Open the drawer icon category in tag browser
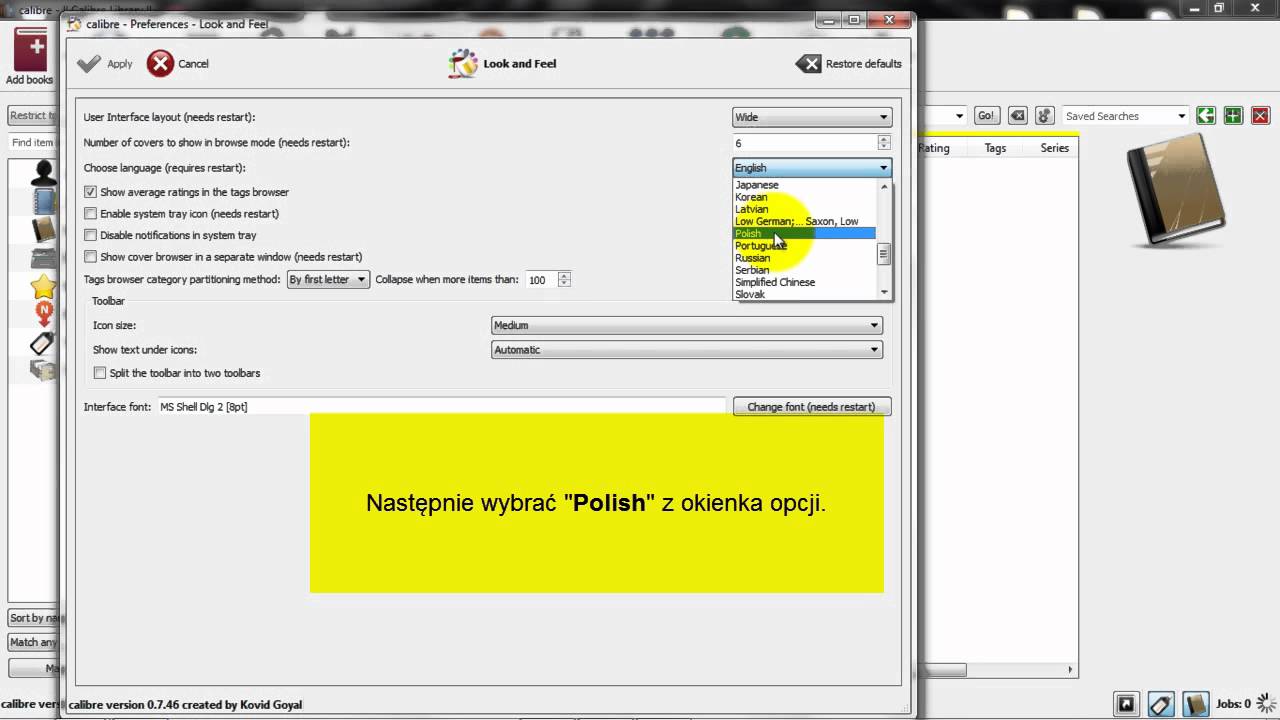 43,370
